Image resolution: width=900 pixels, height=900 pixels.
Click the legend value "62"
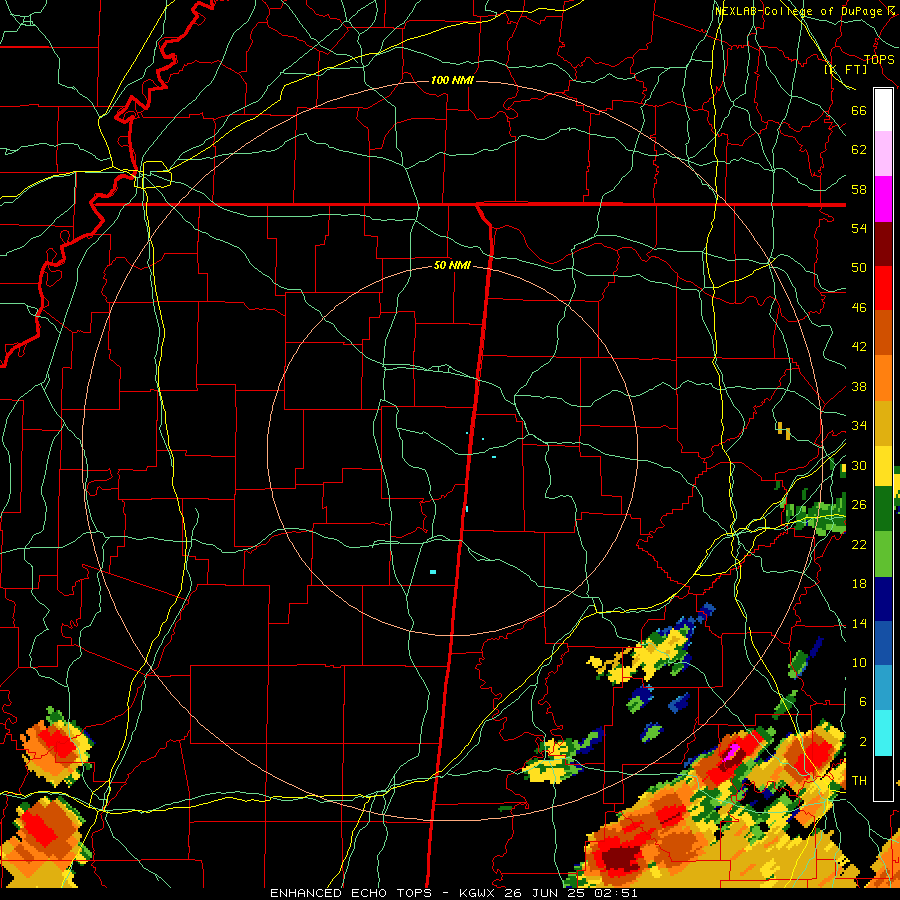pos(859,150)
